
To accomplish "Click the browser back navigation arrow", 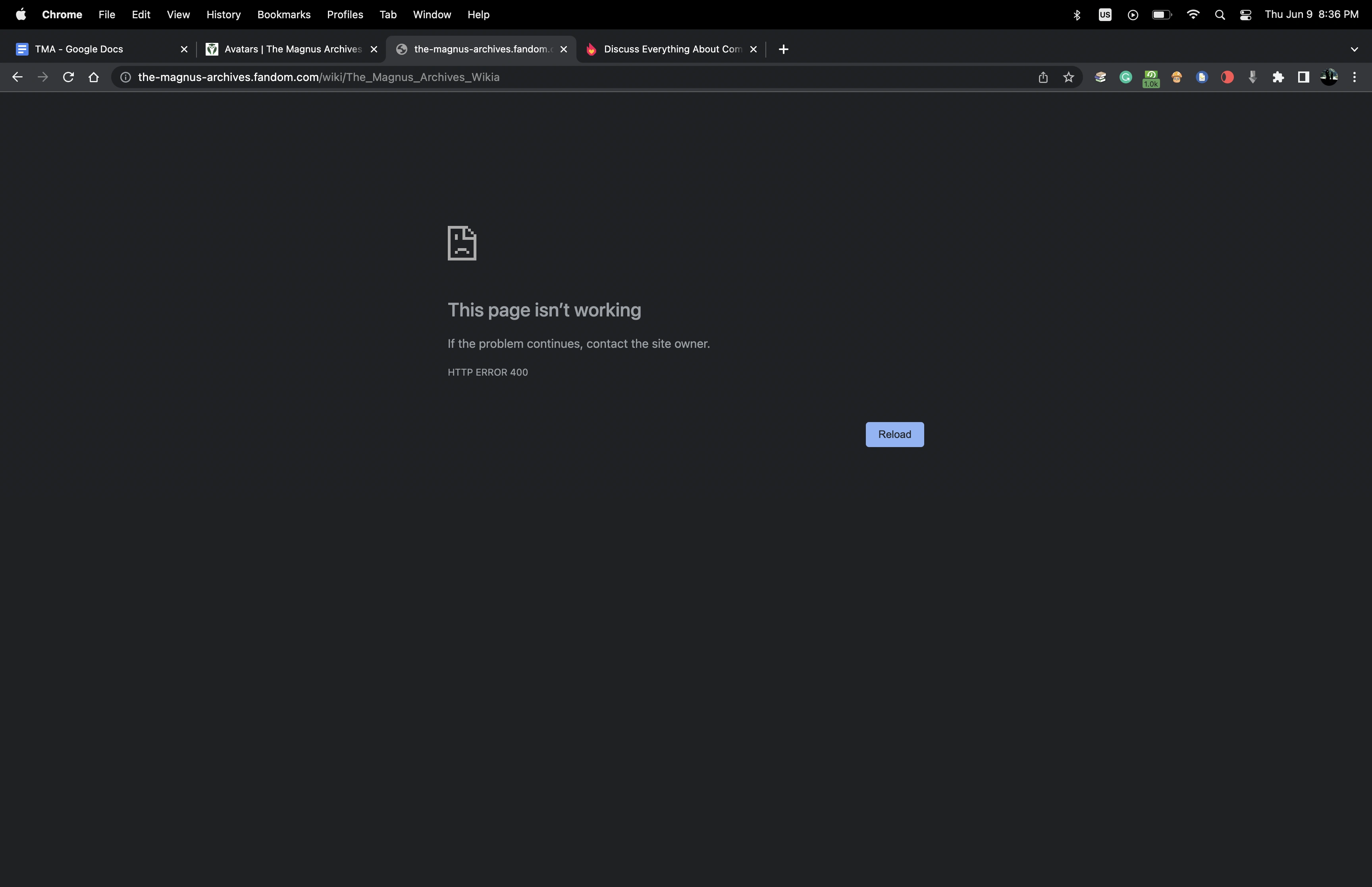I will coord(17,77).
